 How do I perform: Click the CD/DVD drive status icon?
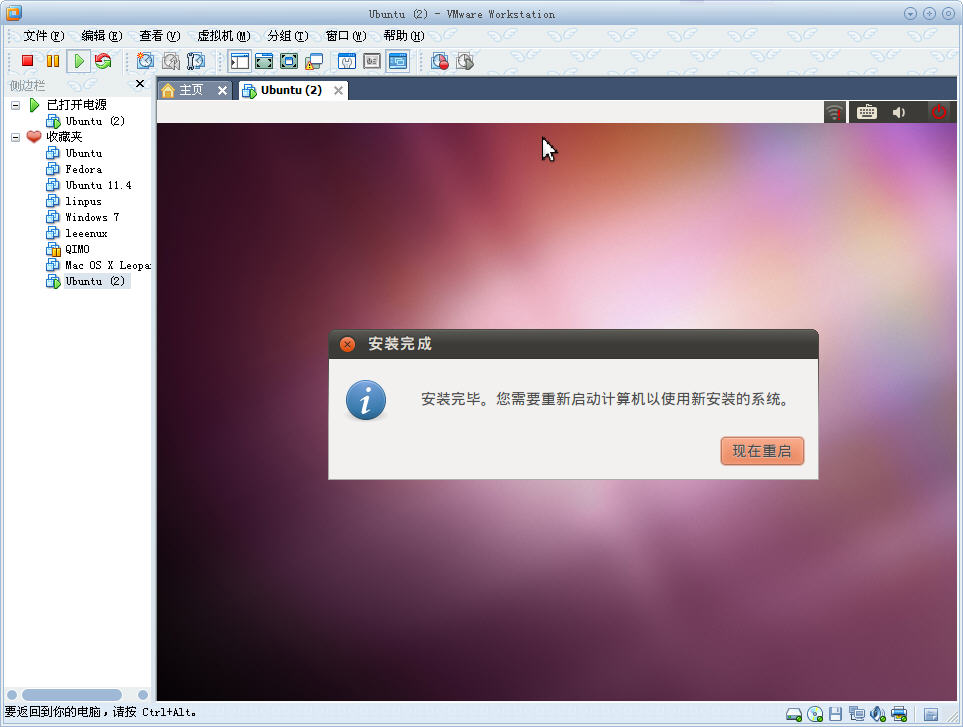pyautogui.click(x=815, y=714)
